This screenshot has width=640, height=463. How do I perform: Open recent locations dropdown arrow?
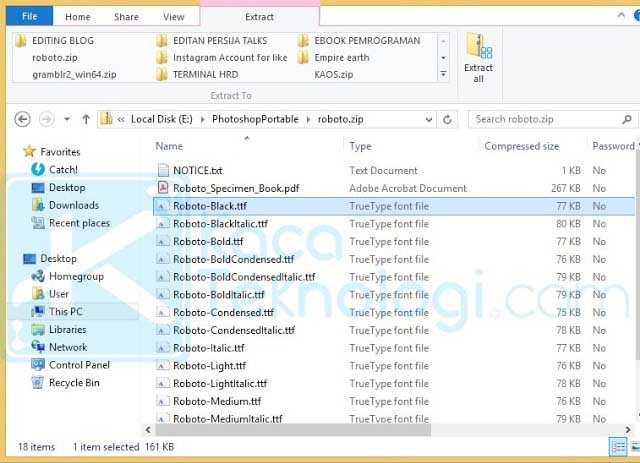66,119
